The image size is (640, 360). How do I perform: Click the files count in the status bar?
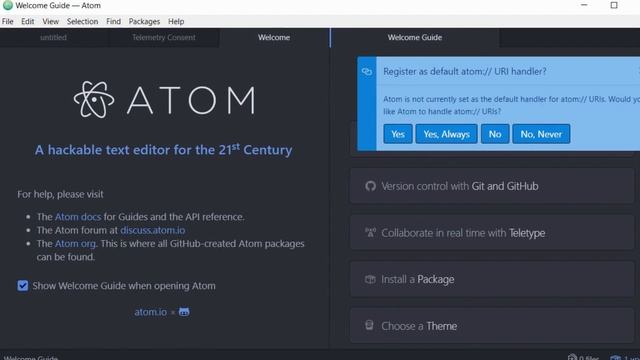(x=583, y=358)
